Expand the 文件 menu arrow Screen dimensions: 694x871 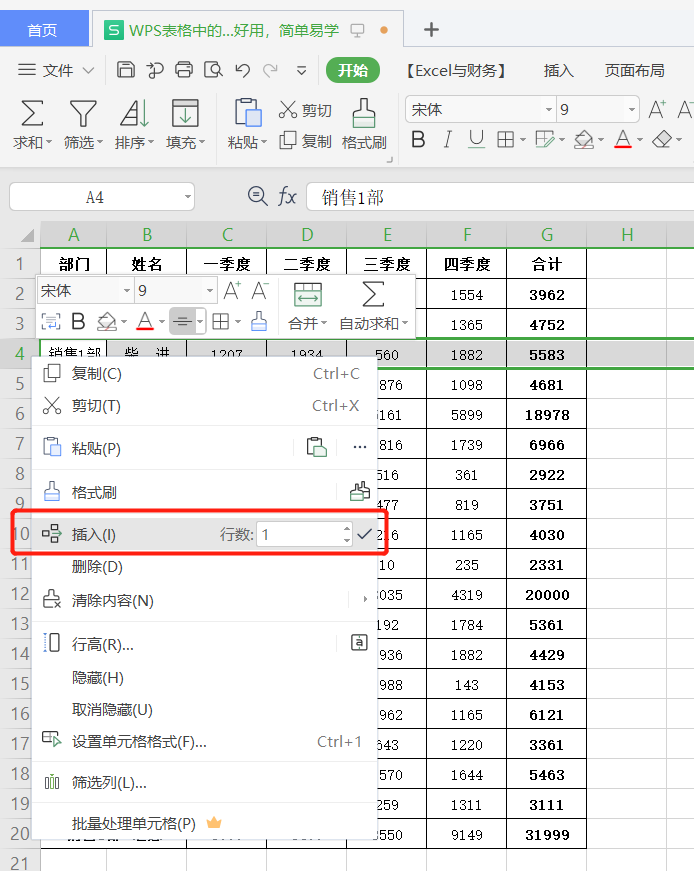(88, 71)
